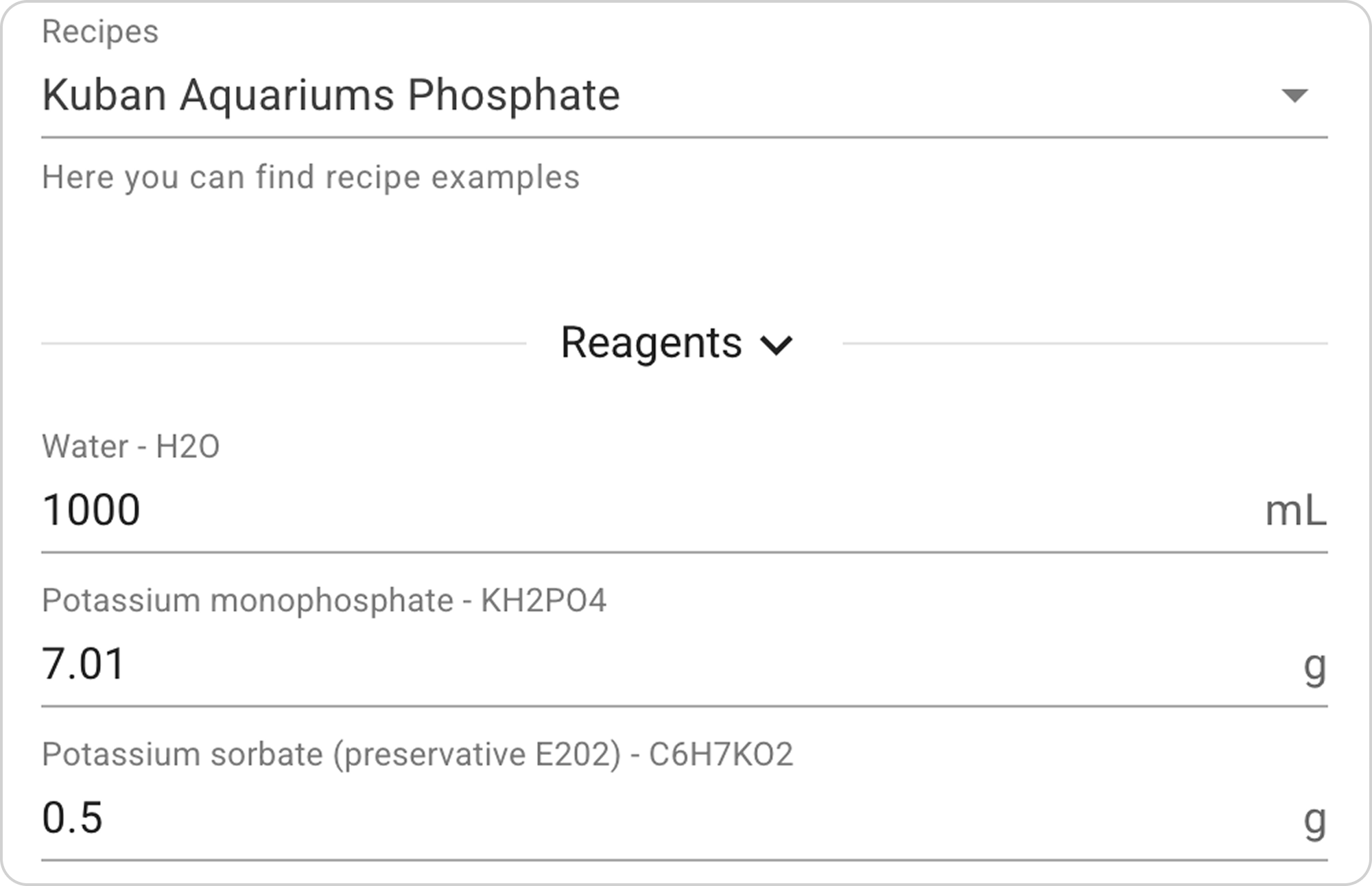This screenshot has height=886, width=1372.
Task: Click the 7.01 value for KH2PO4
Action: coord(84,664)
